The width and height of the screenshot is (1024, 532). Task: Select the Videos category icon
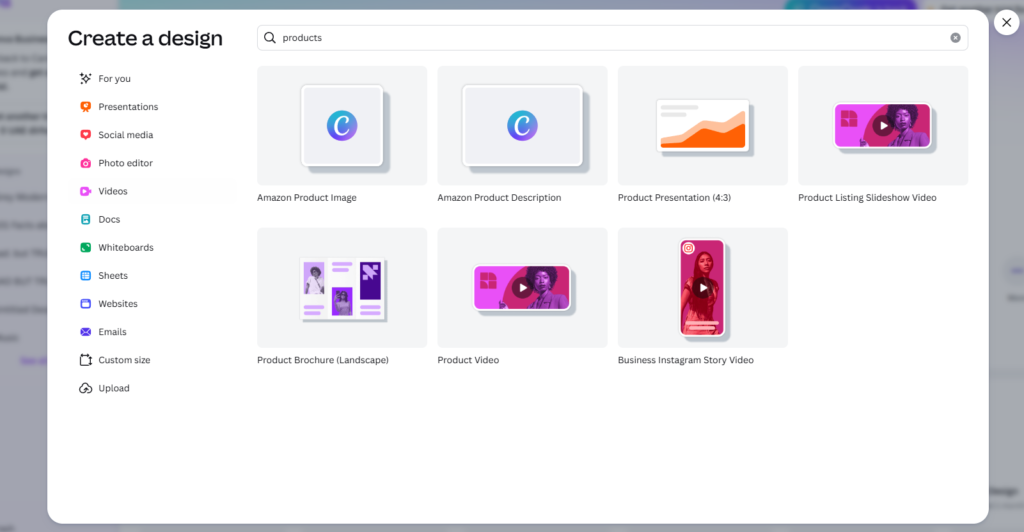click(86, 191)
